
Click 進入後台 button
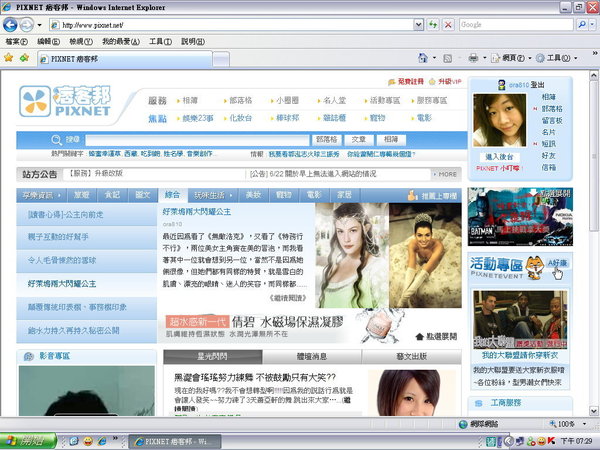coord(499,157)
